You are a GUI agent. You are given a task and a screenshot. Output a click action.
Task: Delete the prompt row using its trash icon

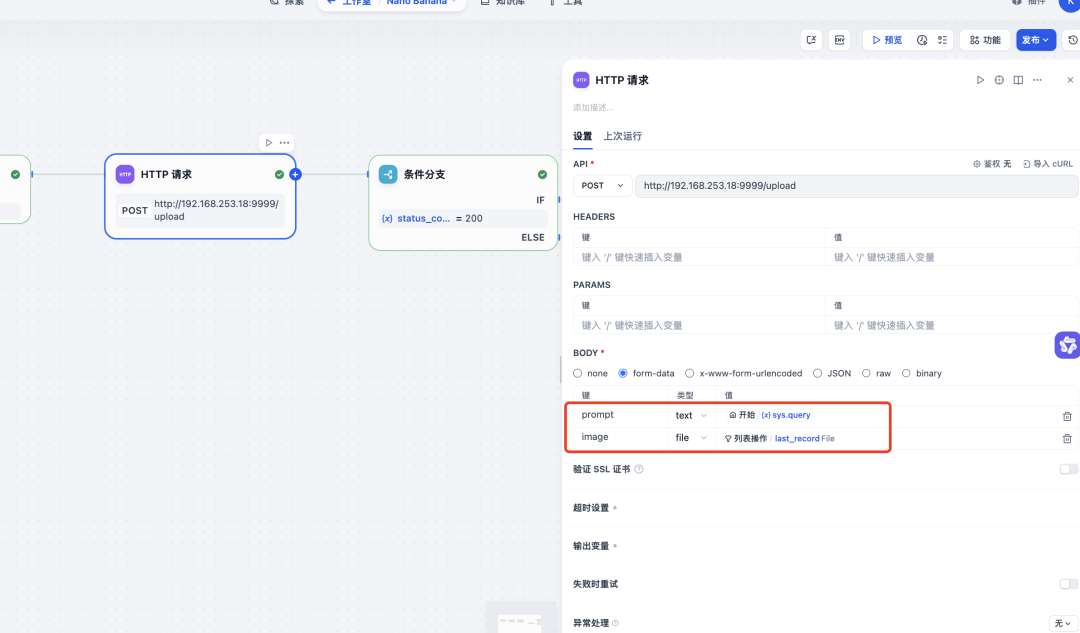pos(1066,414)
